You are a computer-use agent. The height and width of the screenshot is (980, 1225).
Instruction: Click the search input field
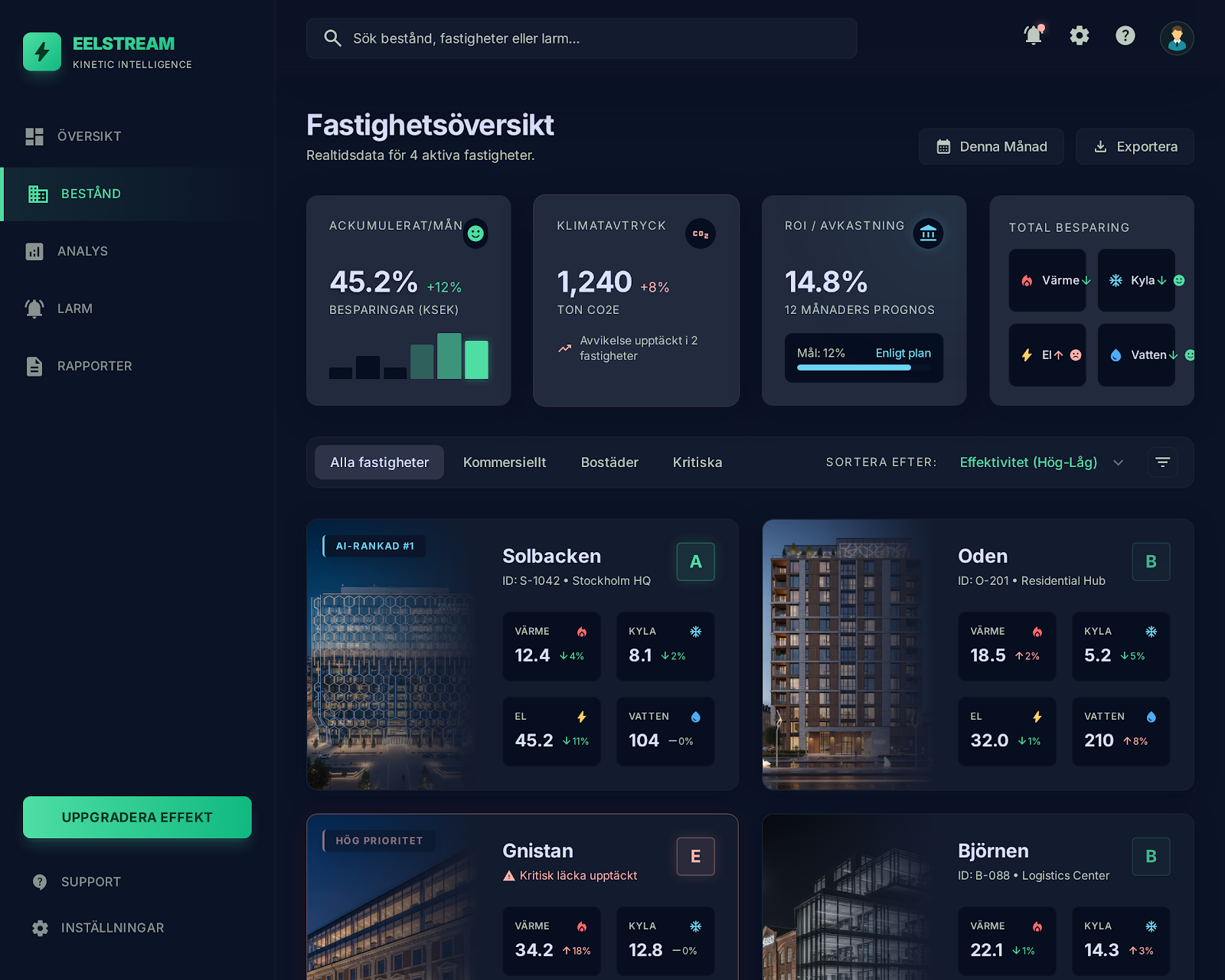582,38
